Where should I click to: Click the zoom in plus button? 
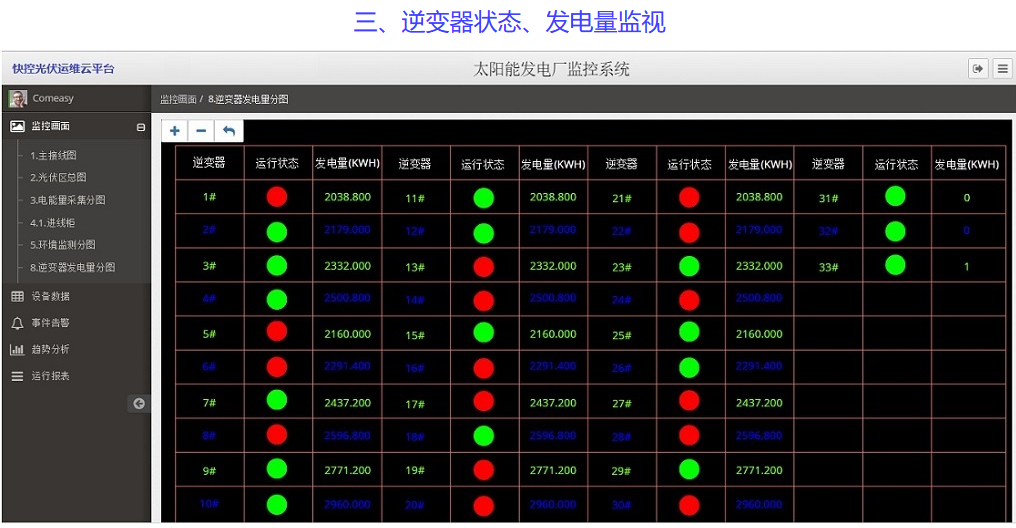coord(174,131)
